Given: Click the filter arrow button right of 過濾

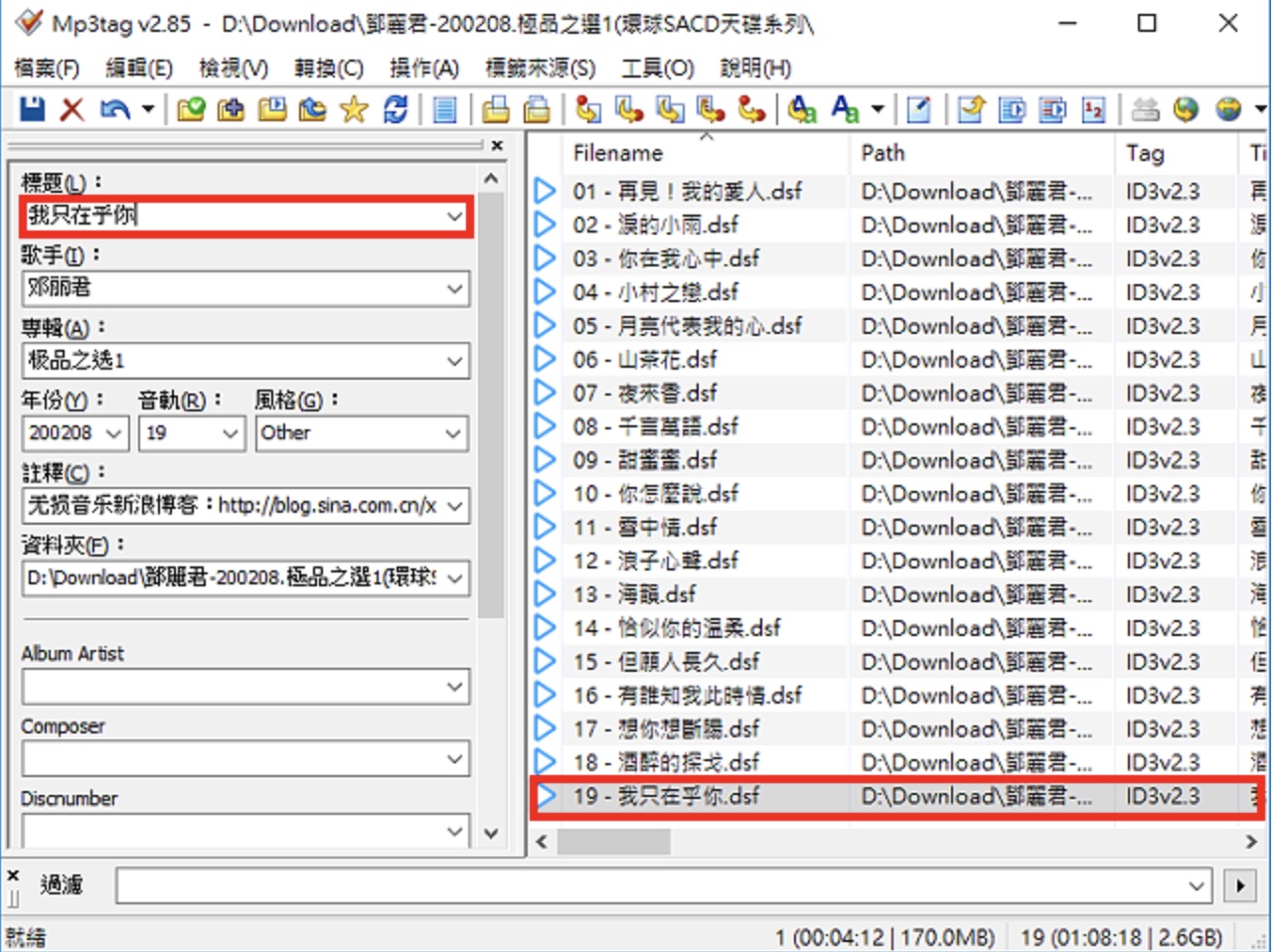Looking at the screenshot, I should coord(1239,885).
